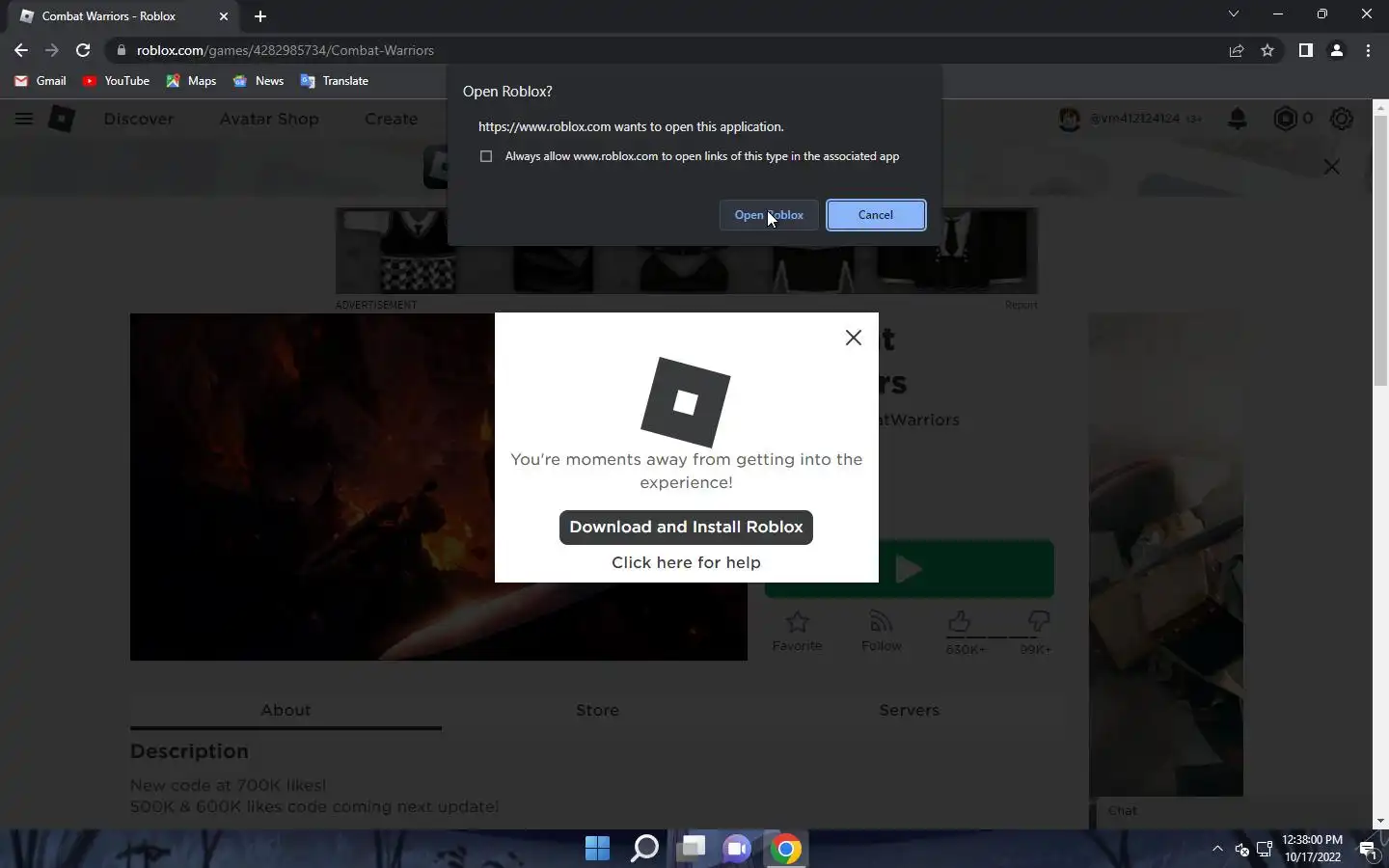This screenshot has width=1389, height=868.
Task: Report the advertisement
Action: [x=1021, y=305]
